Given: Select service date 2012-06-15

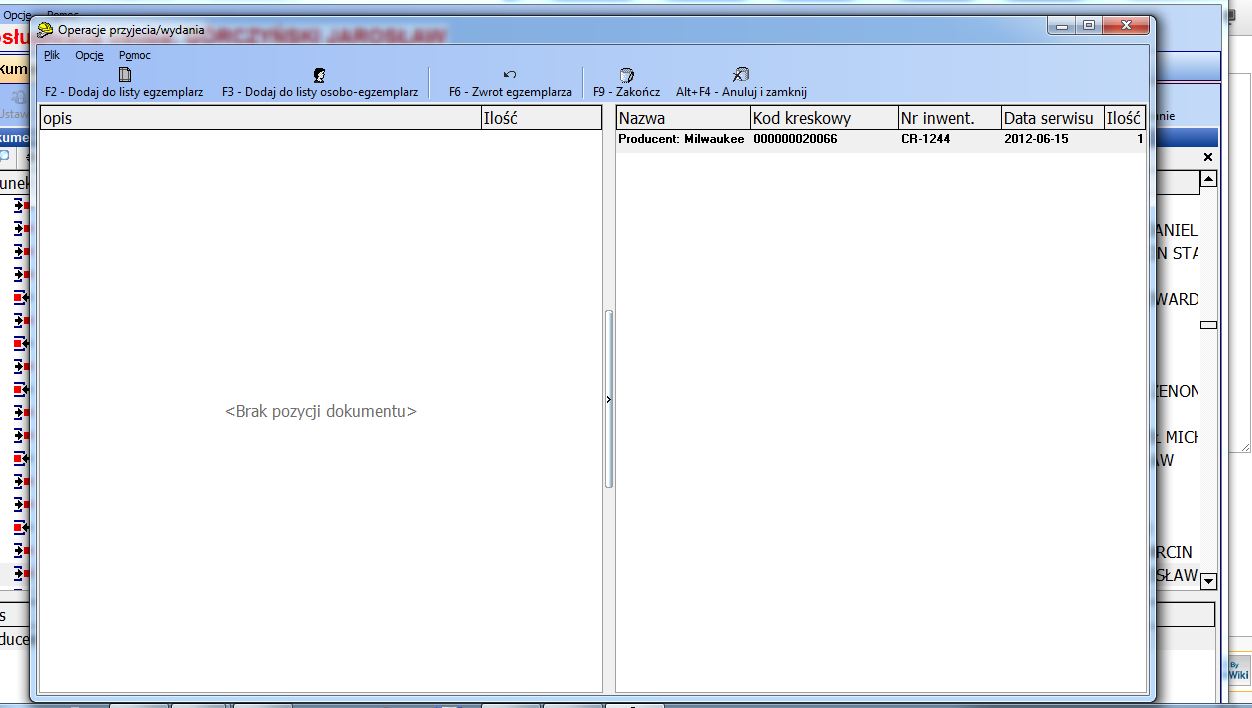Looking at the screenshot, I should [1053, 140].
